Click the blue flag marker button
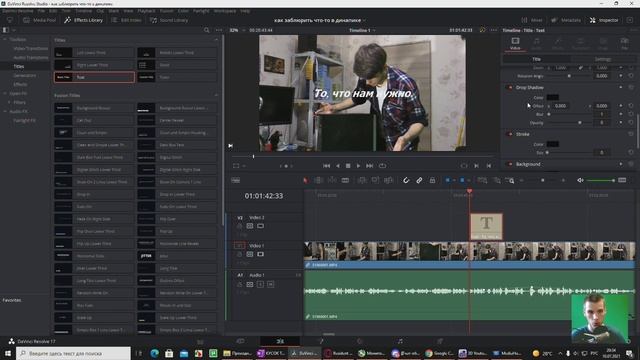640x360 pixels. click(448, 180)
